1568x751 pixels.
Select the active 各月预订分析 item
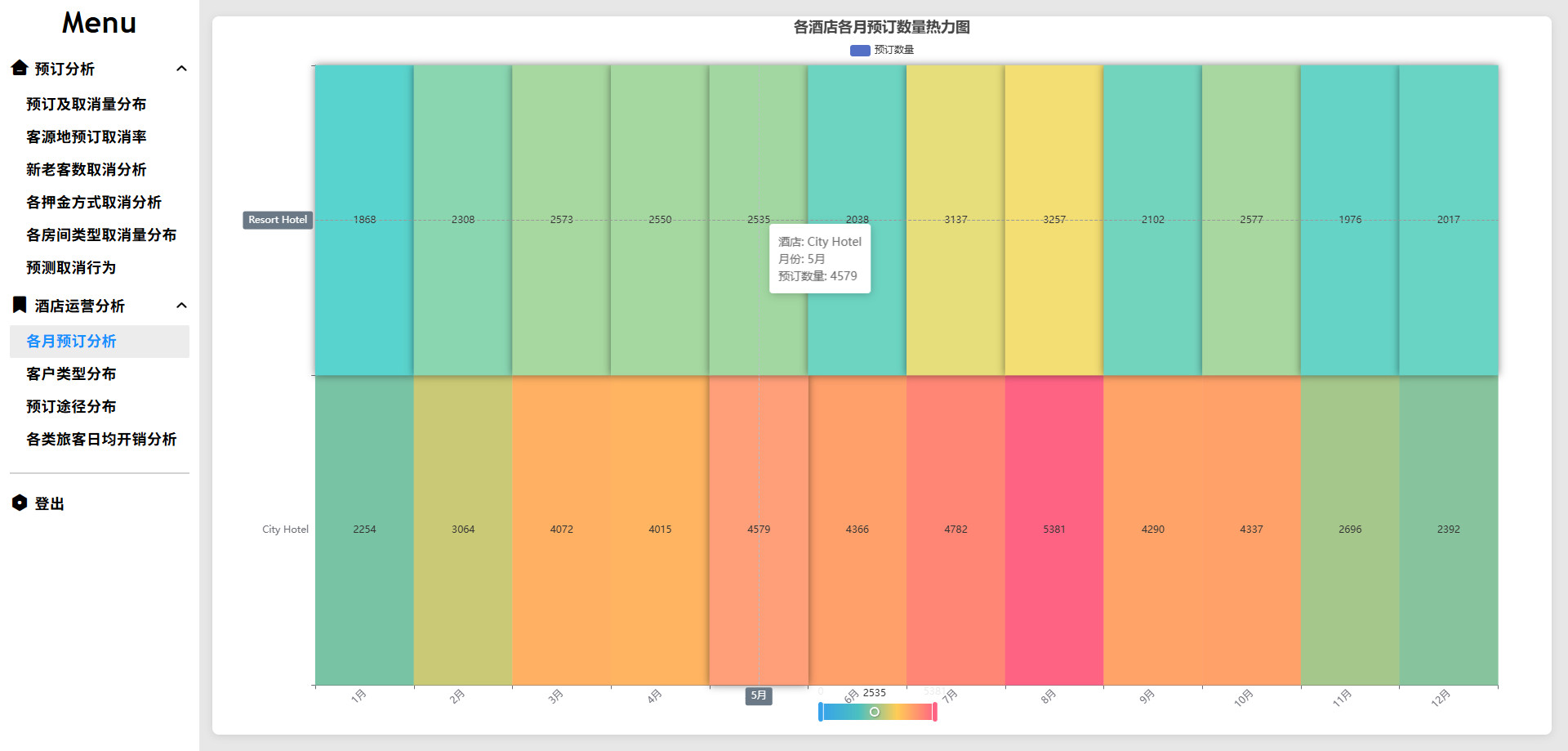(x=71, y=341)
